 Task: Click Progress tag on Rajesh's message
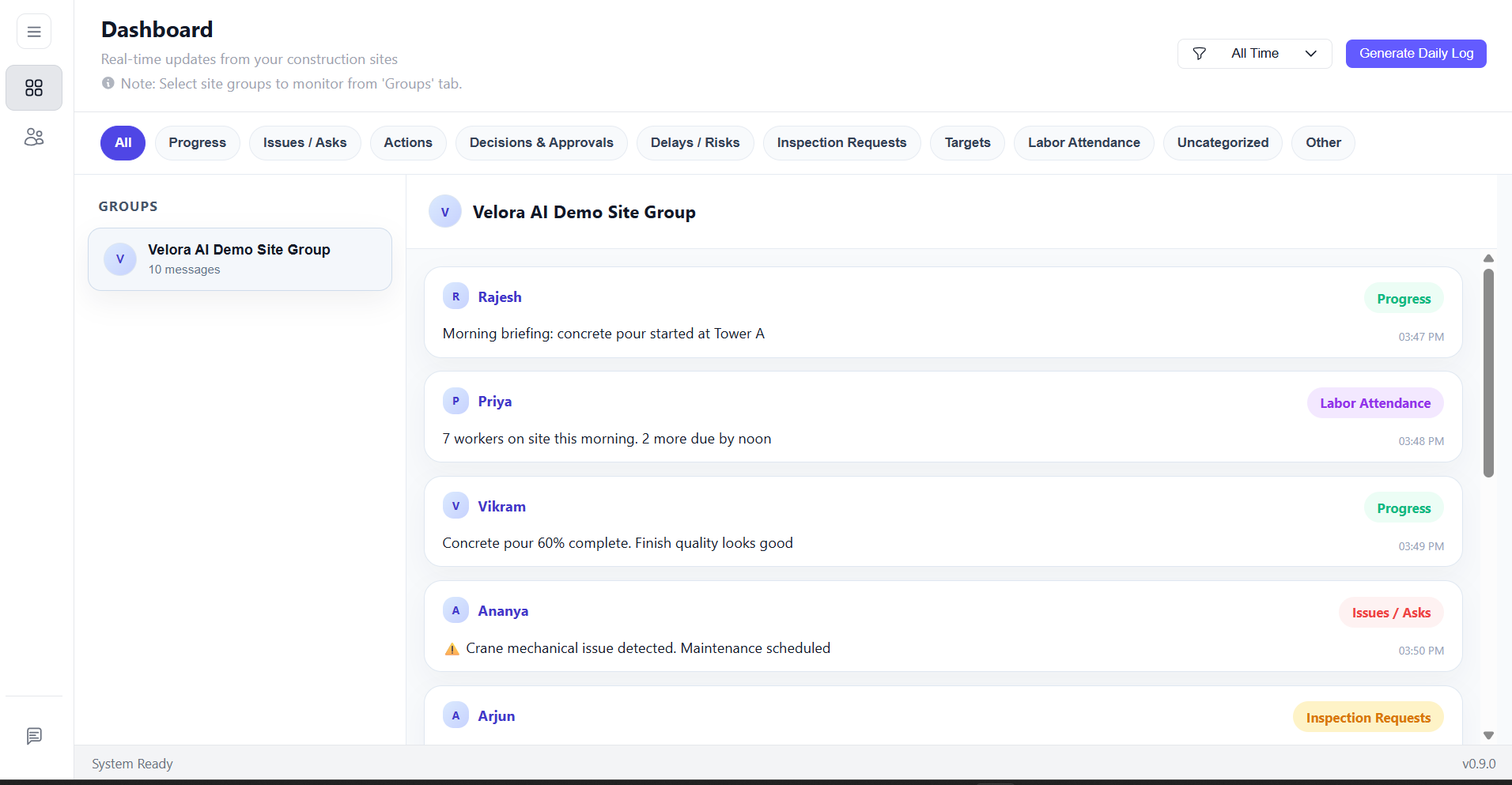1404,299
